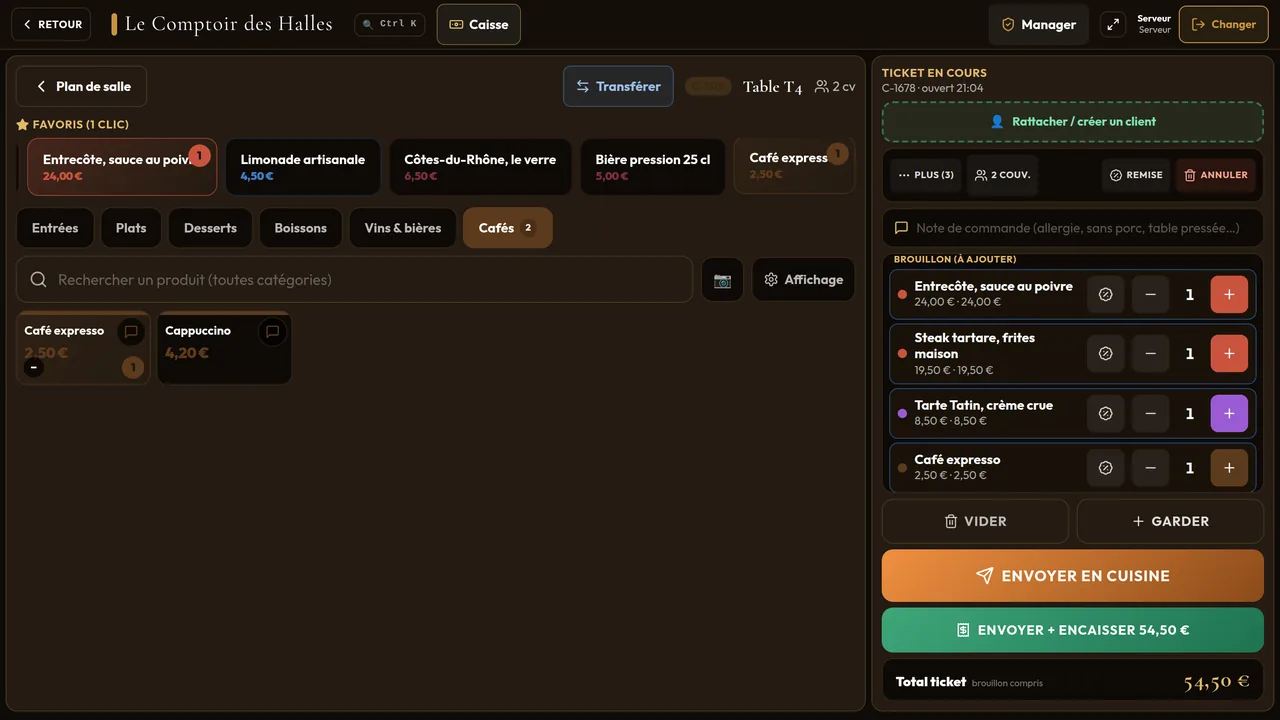Viewport: 1280px width, 720px height.
Task: Add favorite Entrecôte, sauce au poivre
Action: click(x=122, y=166)
